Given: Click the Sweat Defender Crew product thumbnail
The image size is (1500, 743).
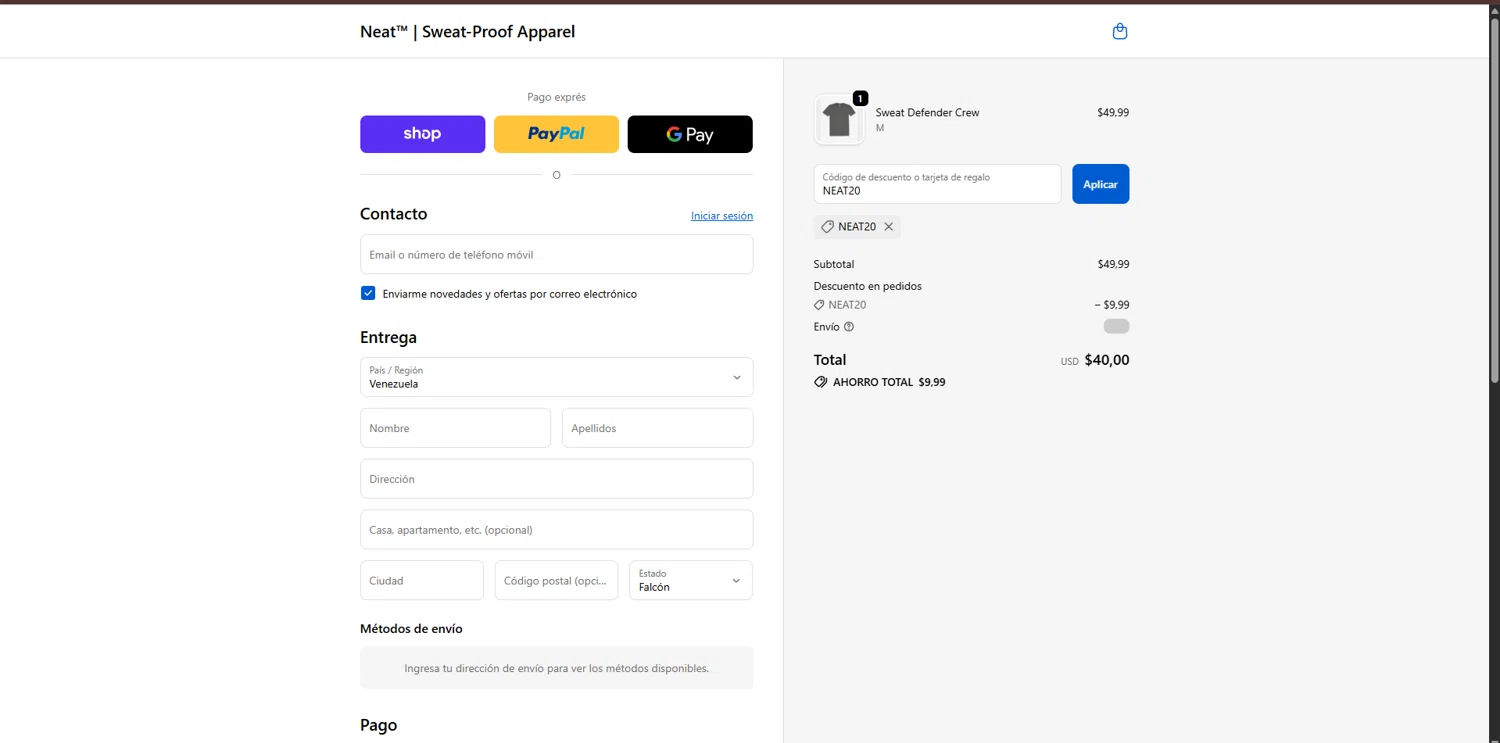Looking at the screenshot, I should [839, 120].
